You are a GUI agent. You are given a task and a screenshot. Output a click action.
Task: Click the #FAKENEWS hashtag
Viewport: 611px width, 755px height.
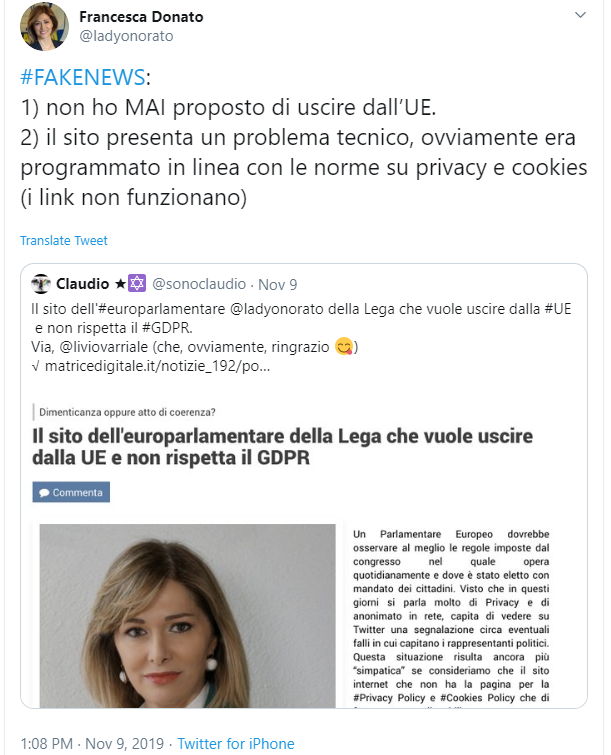point(83,77)
